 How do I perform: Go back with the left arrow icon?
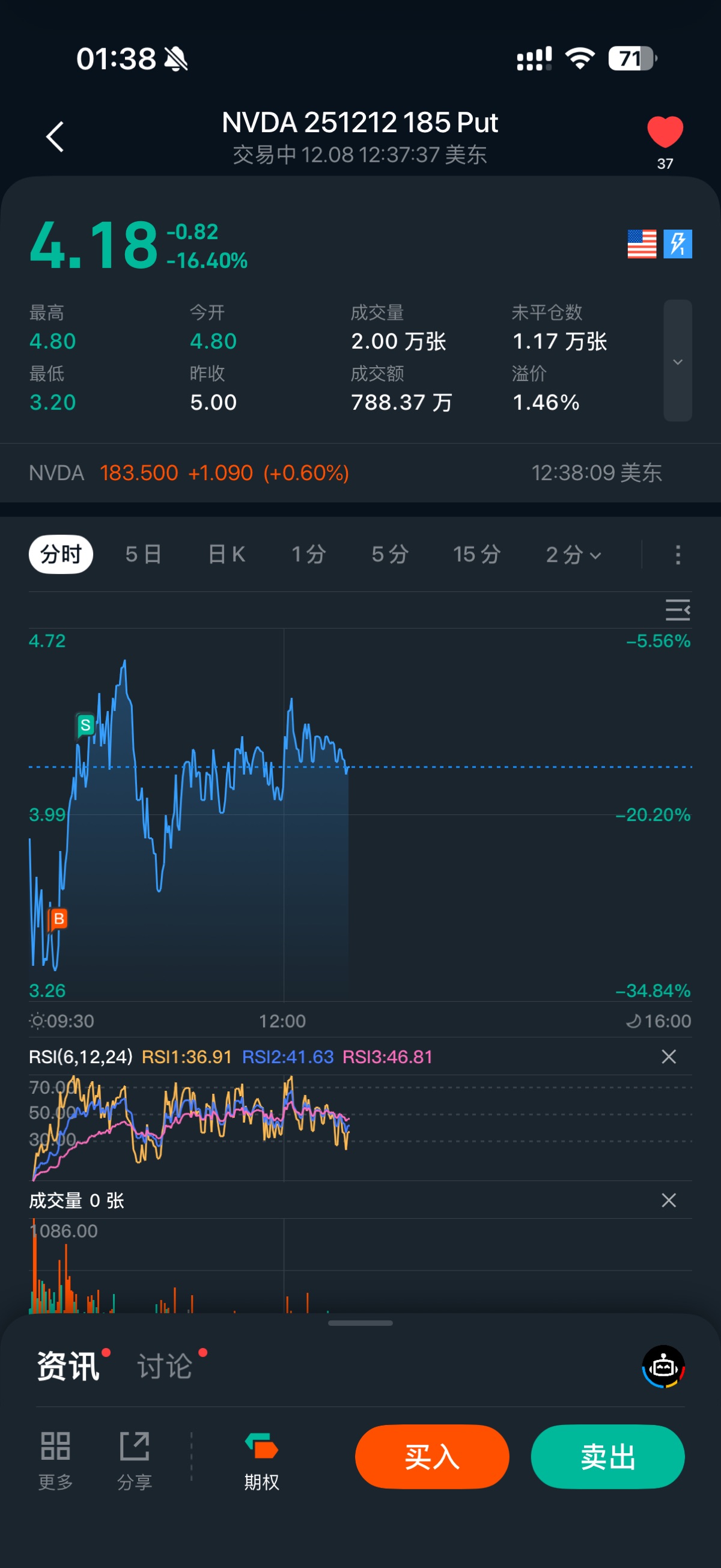click(55, 136)
